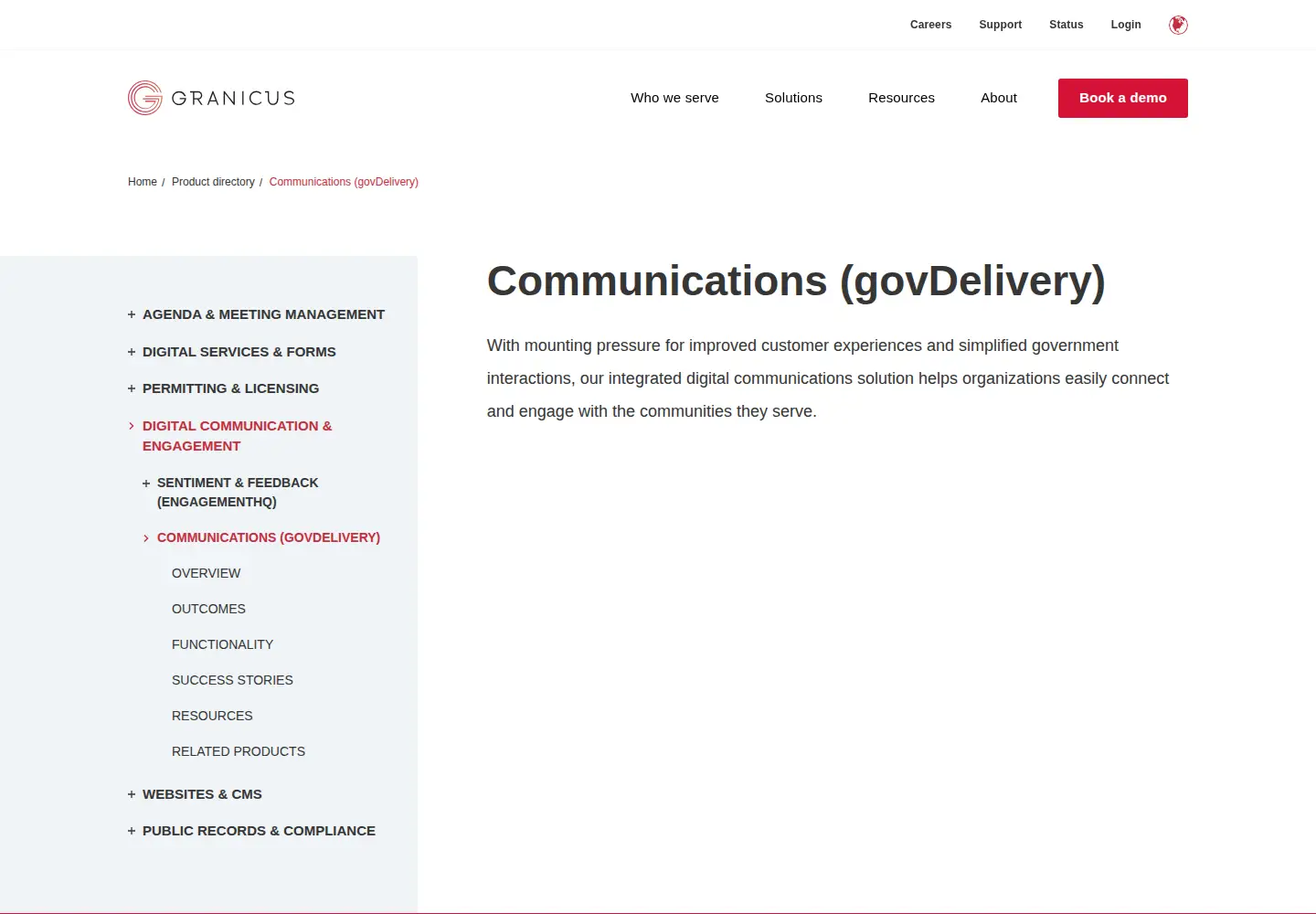Click the Communications (govDelivery) page heading
Viewport: 1316px width, 914px height.
(x=796, y=282)
